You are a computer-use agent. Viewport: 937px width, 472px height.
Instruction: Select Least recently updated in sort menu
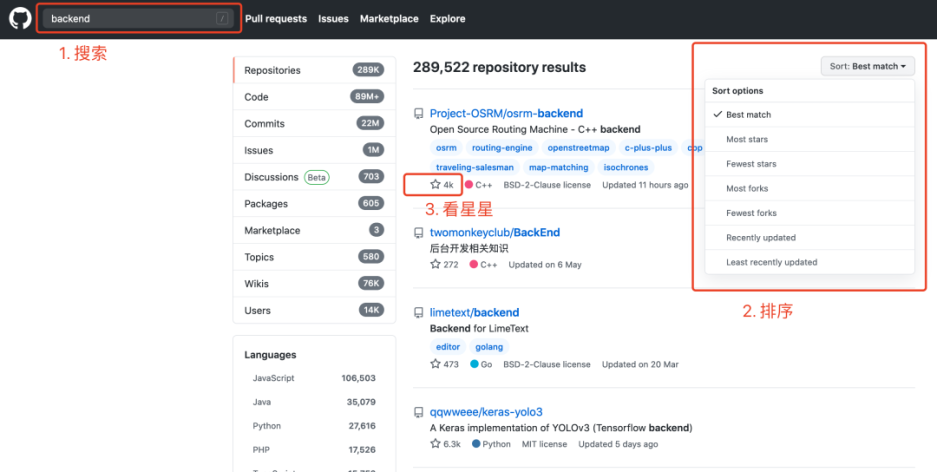point(810,262)
